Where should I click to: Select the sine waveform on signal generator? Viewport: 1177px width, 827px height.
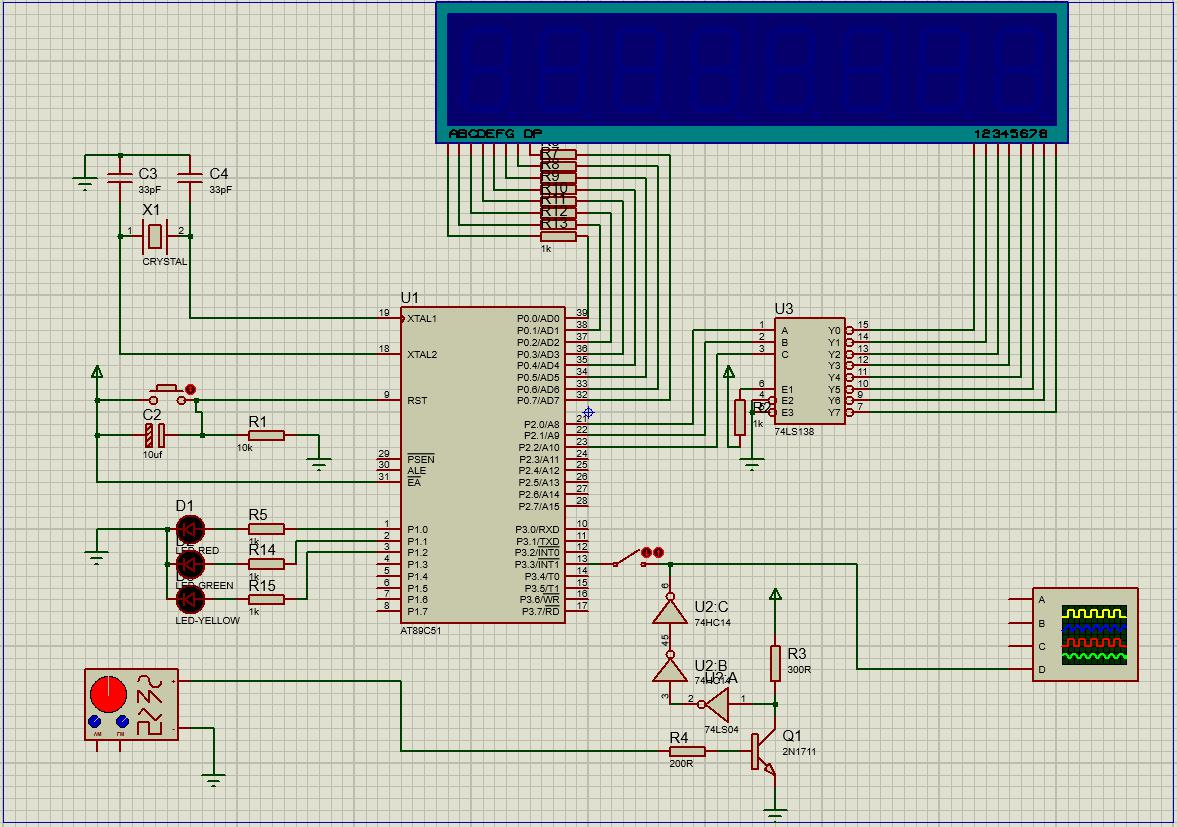[150, 683]
